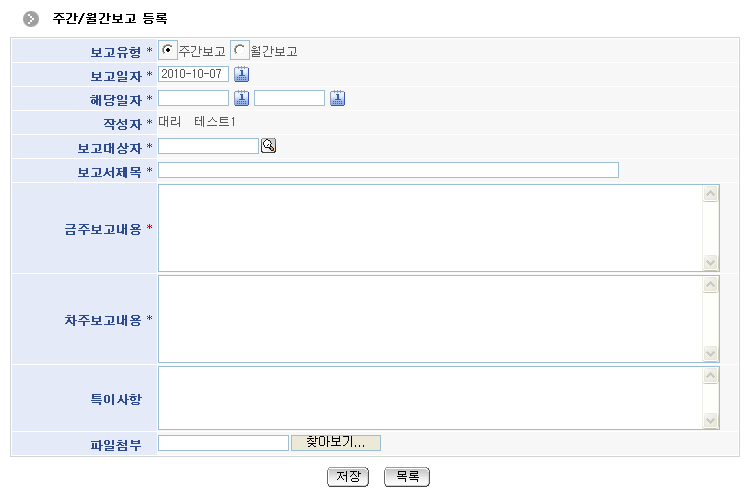This screenshot has height=497, width=752.
Task: Click the arrow icon beside 주간/월간보고 등록
Action: 32,19
